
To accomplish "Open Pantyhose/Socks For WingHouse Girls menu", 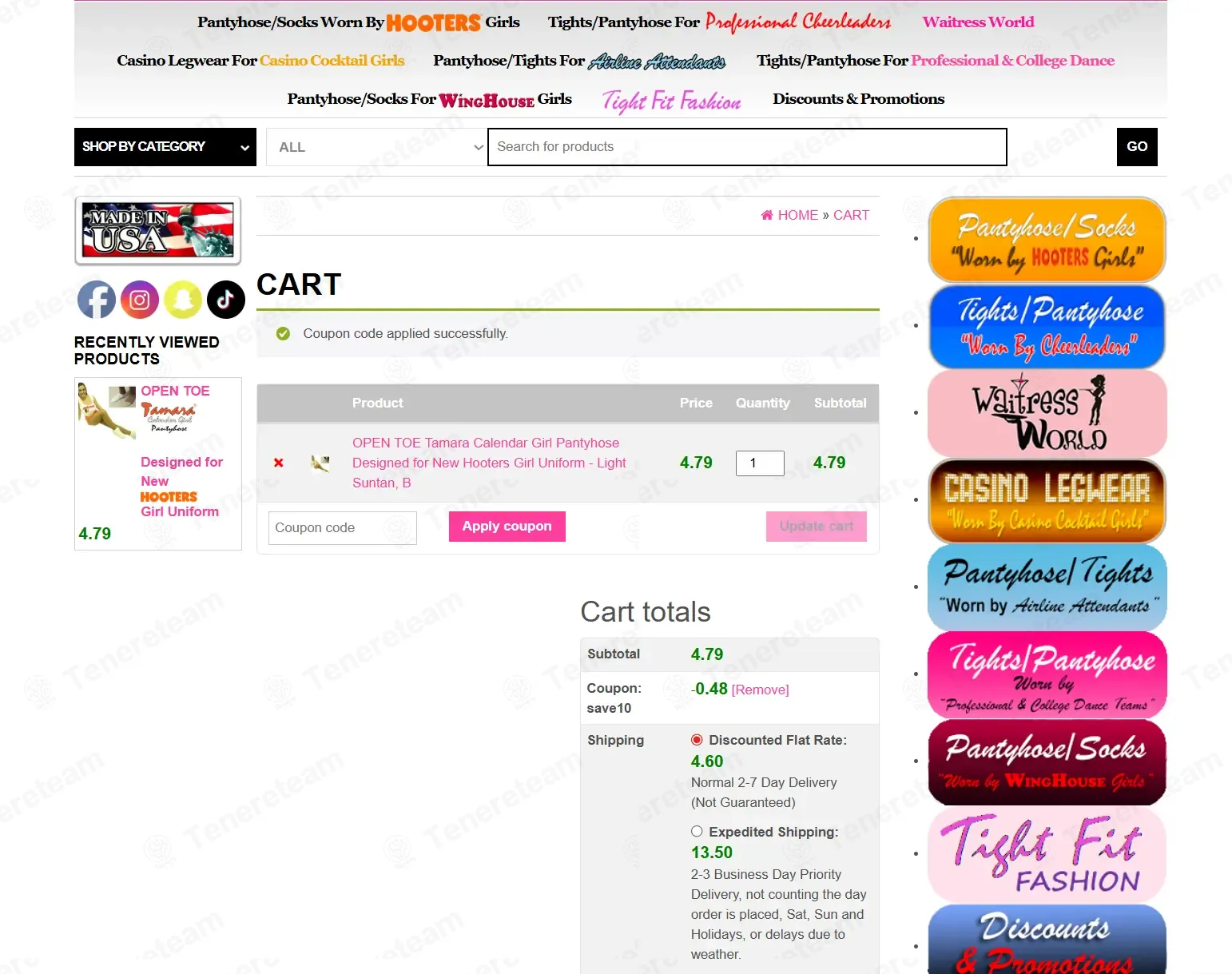I will pos(430,99).
